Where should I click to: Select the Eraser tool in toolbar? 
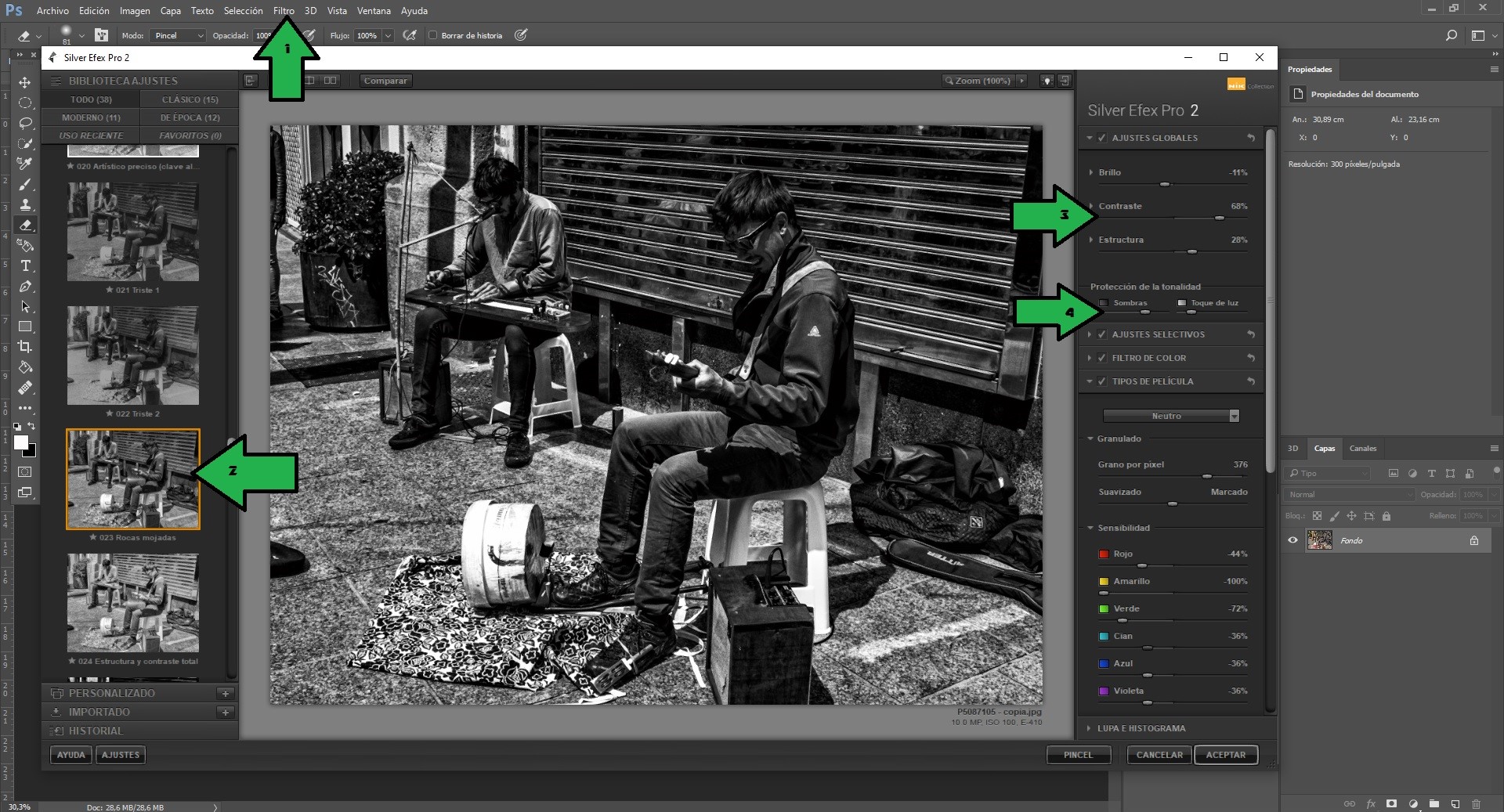coord(25,225)
